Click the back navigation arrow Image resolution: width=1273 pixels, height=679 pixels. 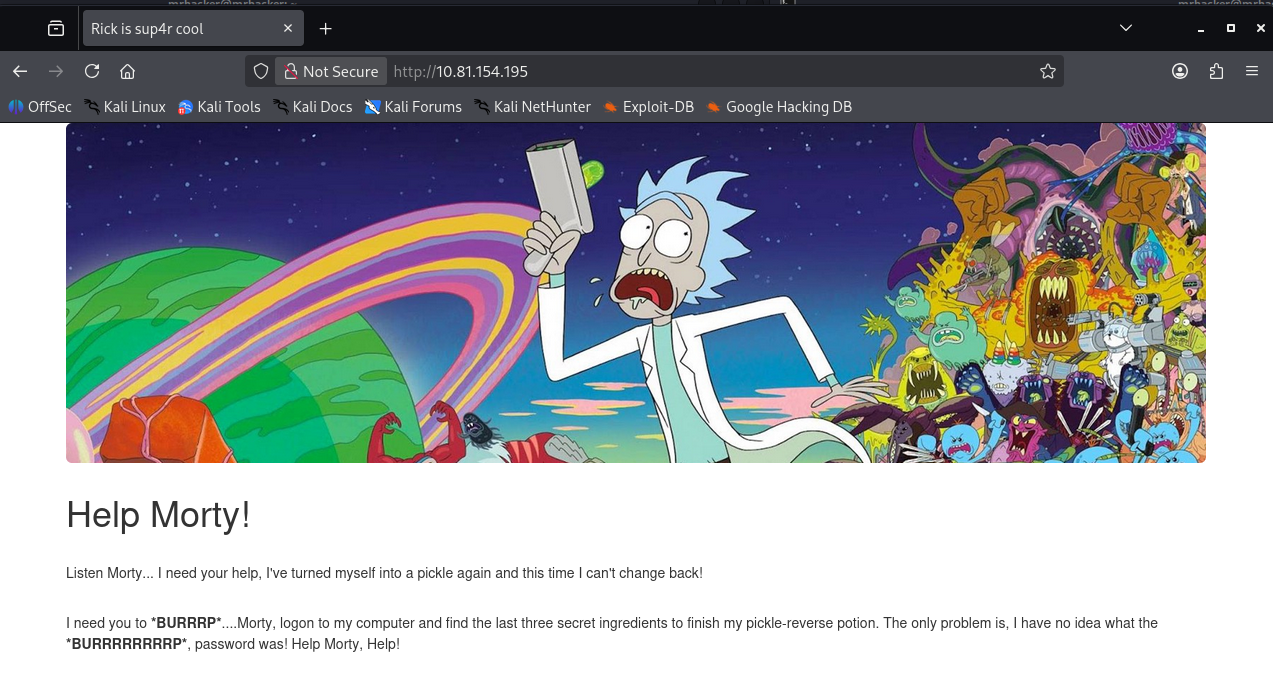coord(20,71)
